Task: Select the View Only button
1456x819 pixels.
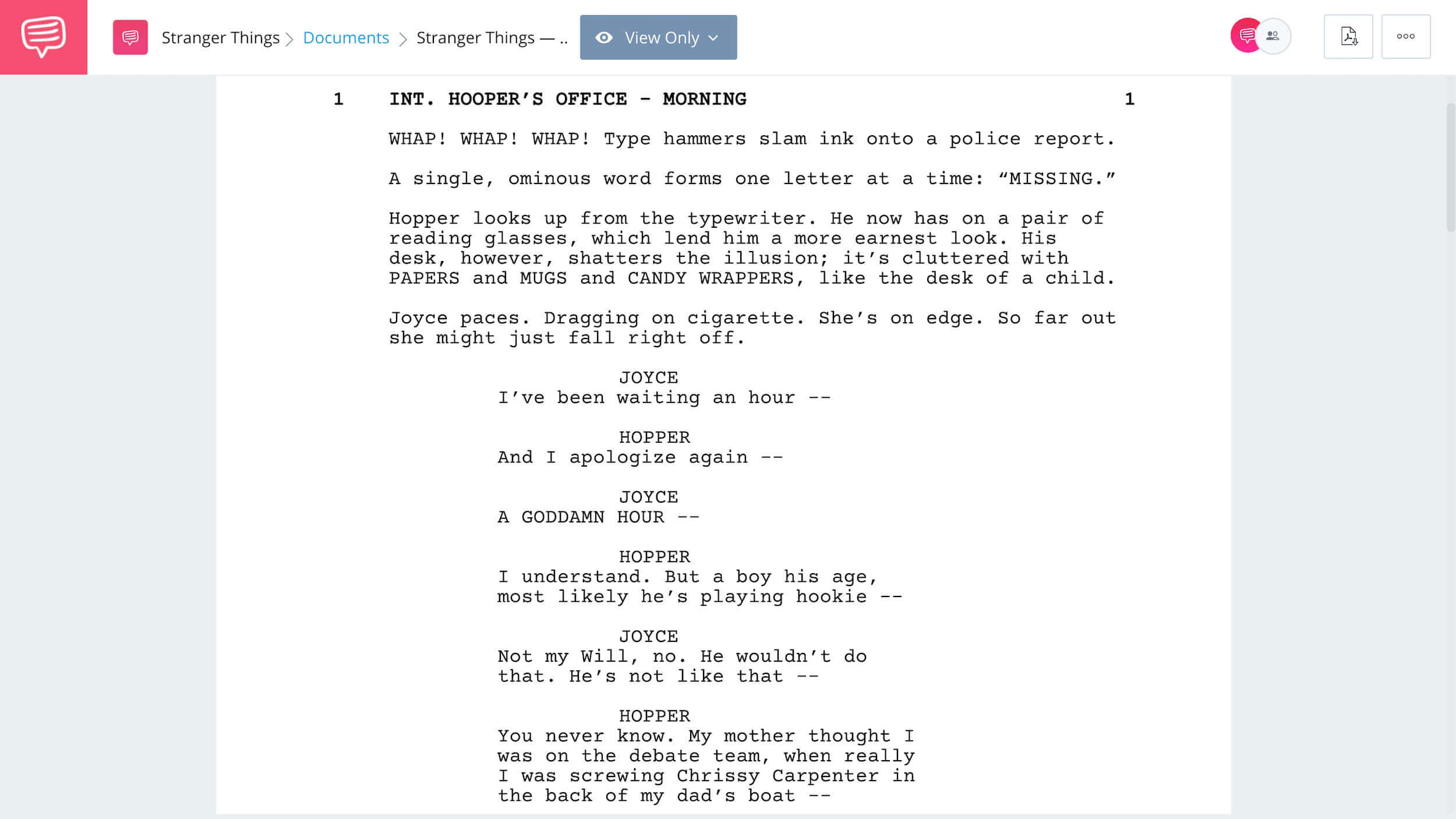Action: point(658,37)
